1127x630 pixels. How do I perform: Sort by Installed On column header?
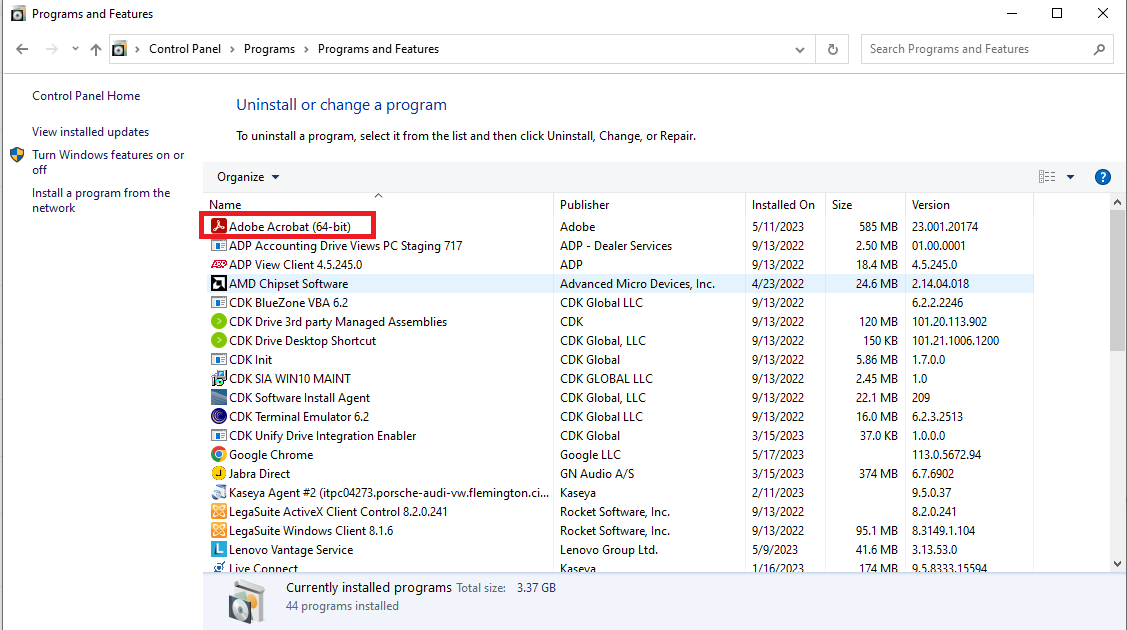[786, 205]
